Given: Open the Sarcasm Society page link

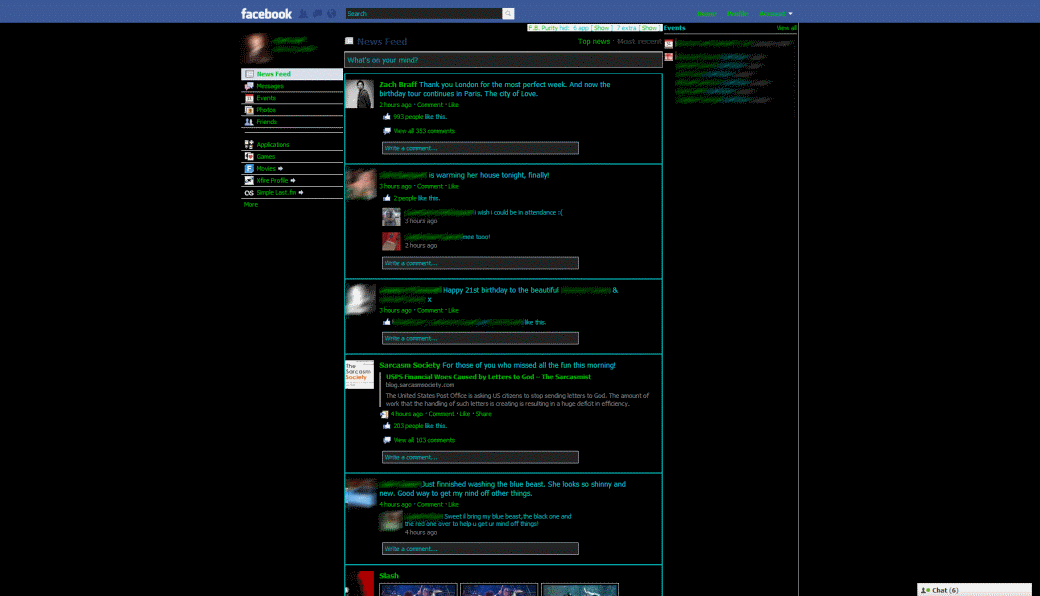Looking at the screenshot, I should tap(410, 365).
